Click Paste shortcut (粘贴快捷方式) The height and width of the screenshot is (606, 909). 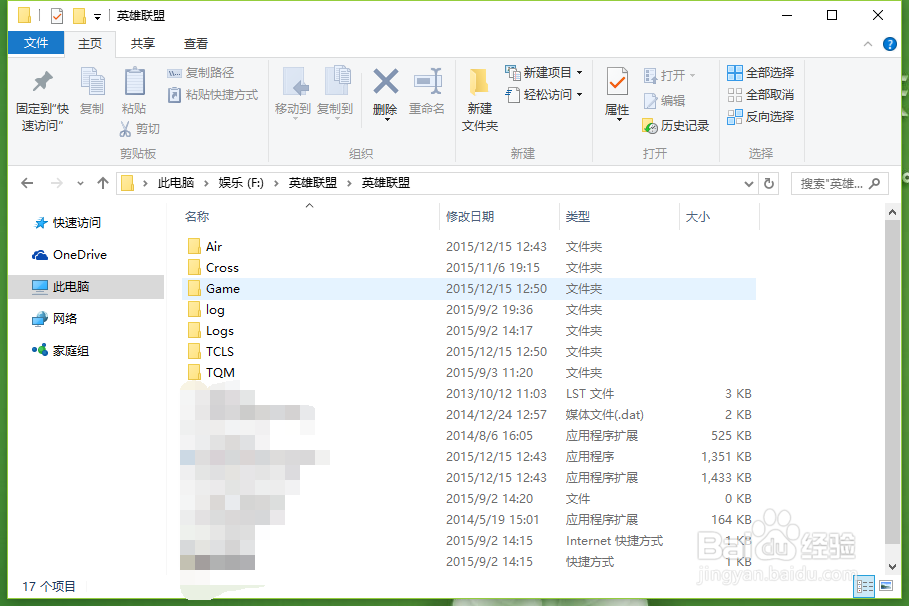213,95
